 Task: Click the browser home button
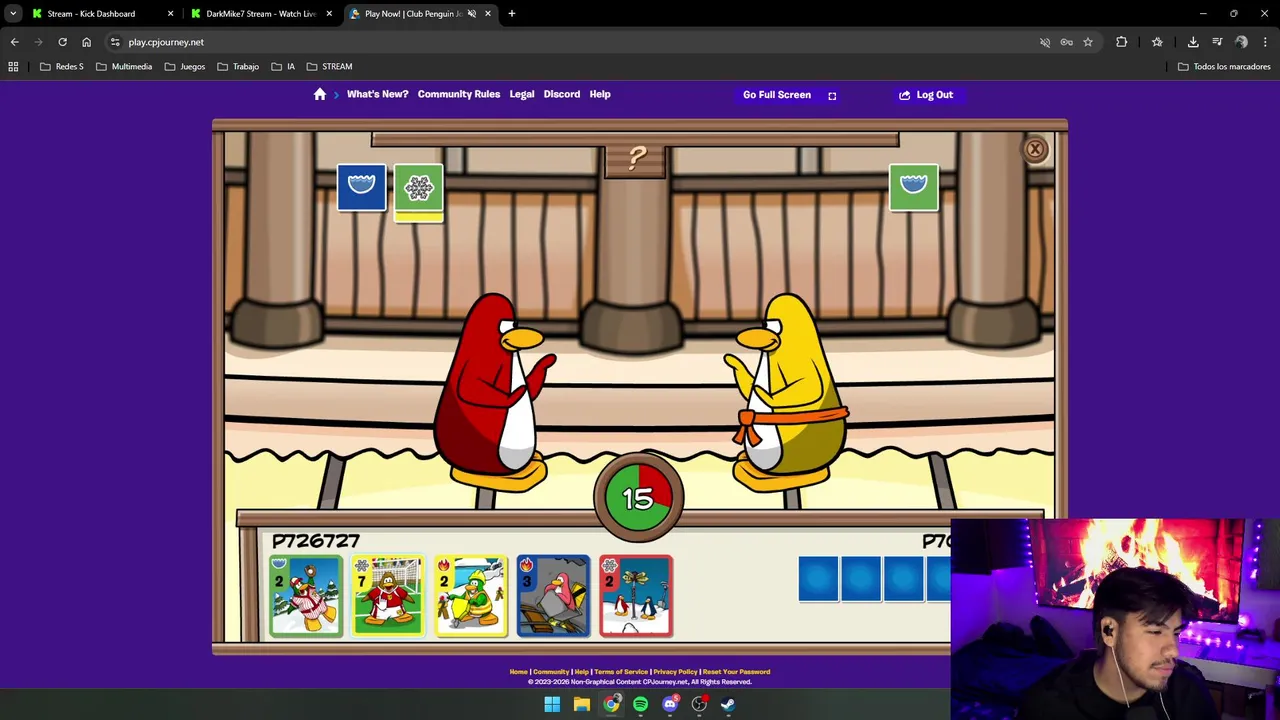[87, 42]
